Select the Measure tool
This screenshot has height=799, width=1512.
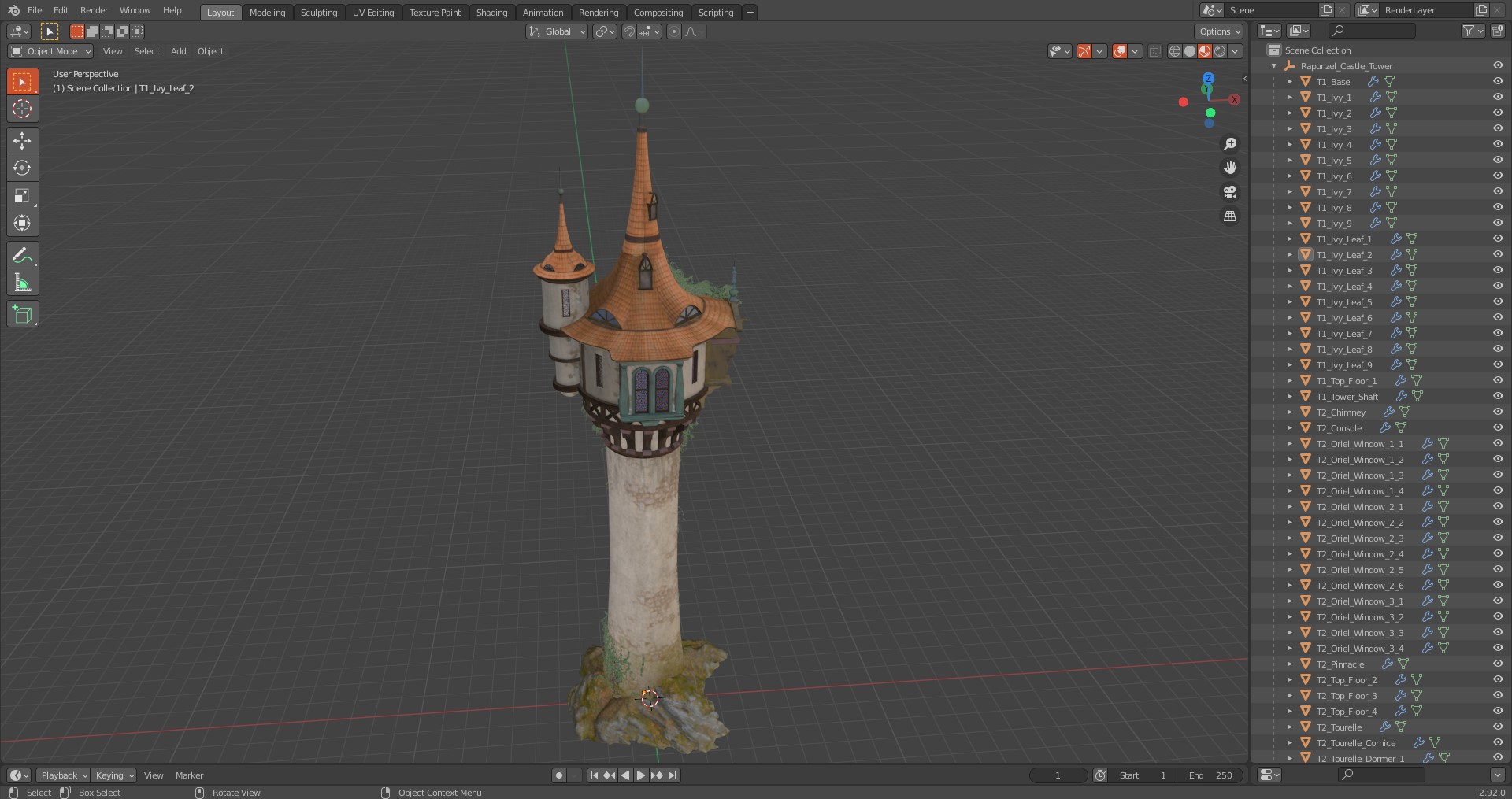pos(22,283)
